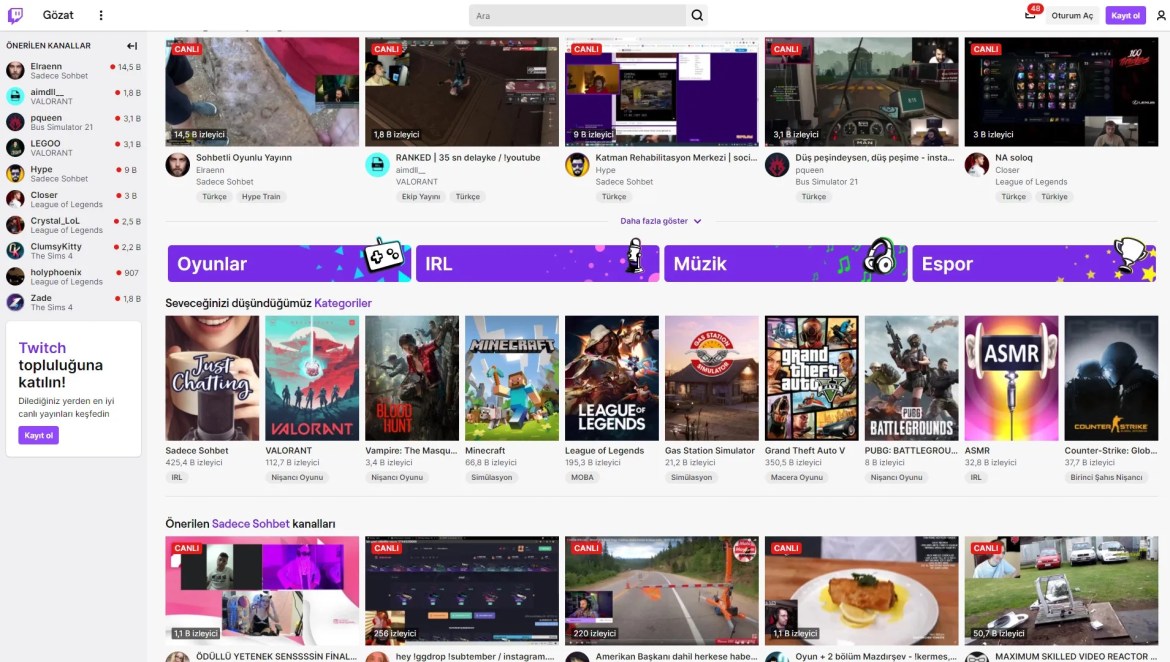The width and height of the screenshot is (1170, 662).
Task: Open the Counter-Strike category cover
Action: [x=1112, y=378]
